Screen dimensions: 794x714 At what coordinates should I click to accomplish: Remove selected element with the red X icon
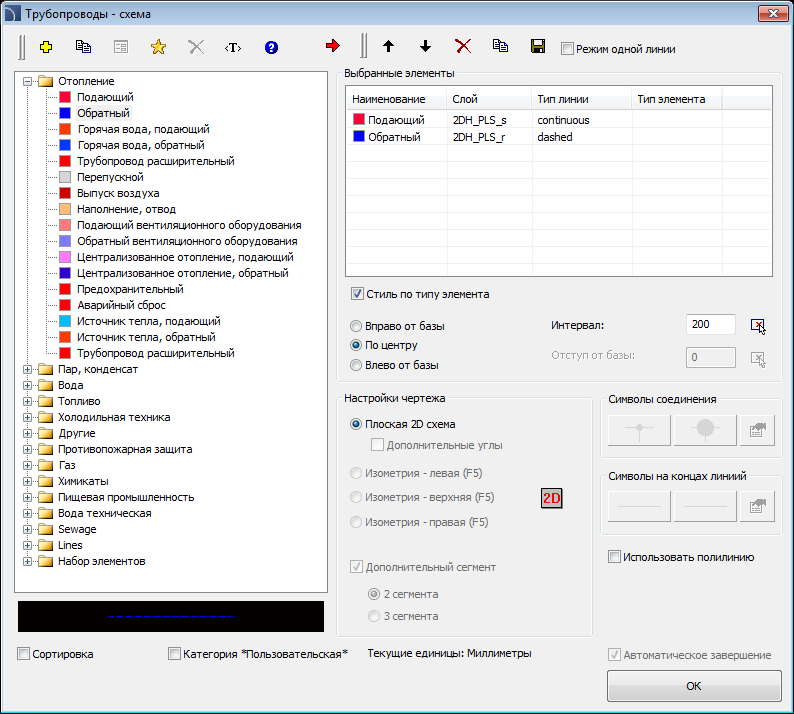pyautogui.click(x=463, y=47)
